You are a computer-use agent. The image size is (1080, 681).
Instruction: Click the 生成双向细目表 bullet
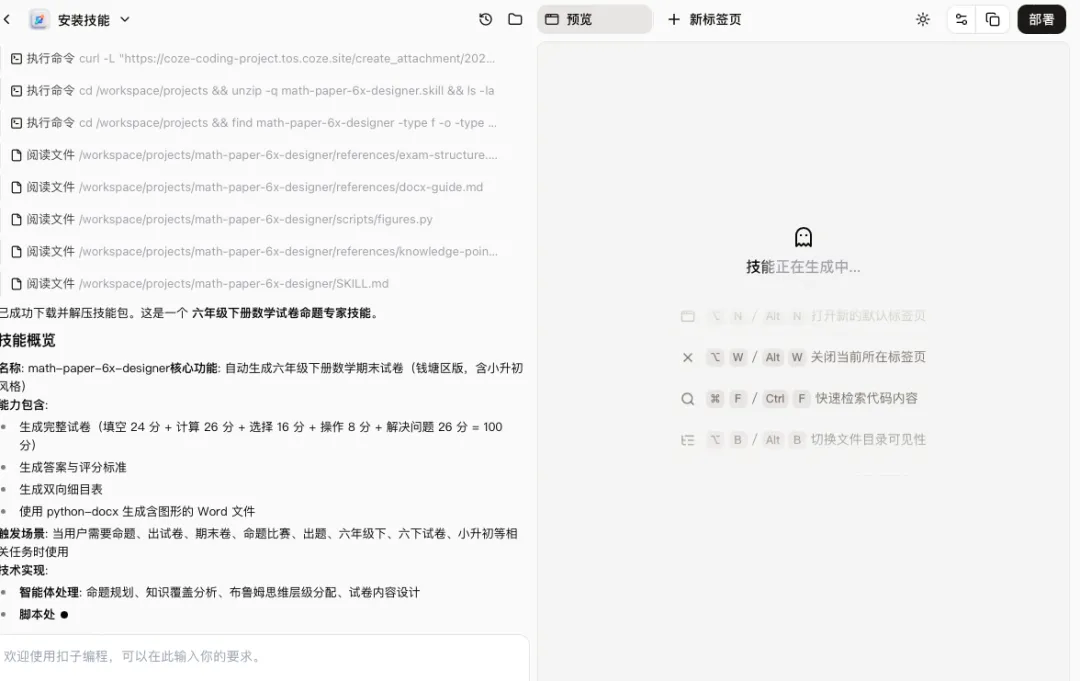coord(61,490)
